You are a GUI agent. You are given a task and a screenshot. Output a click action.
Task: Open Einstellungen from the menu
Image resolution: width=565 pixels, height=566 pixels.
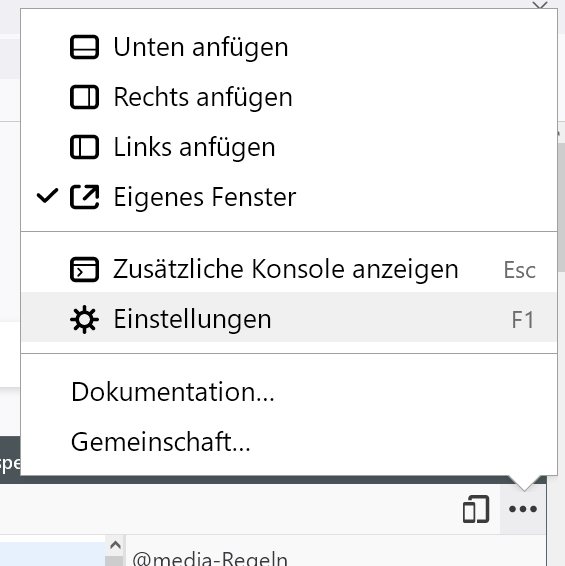[289, 319]
